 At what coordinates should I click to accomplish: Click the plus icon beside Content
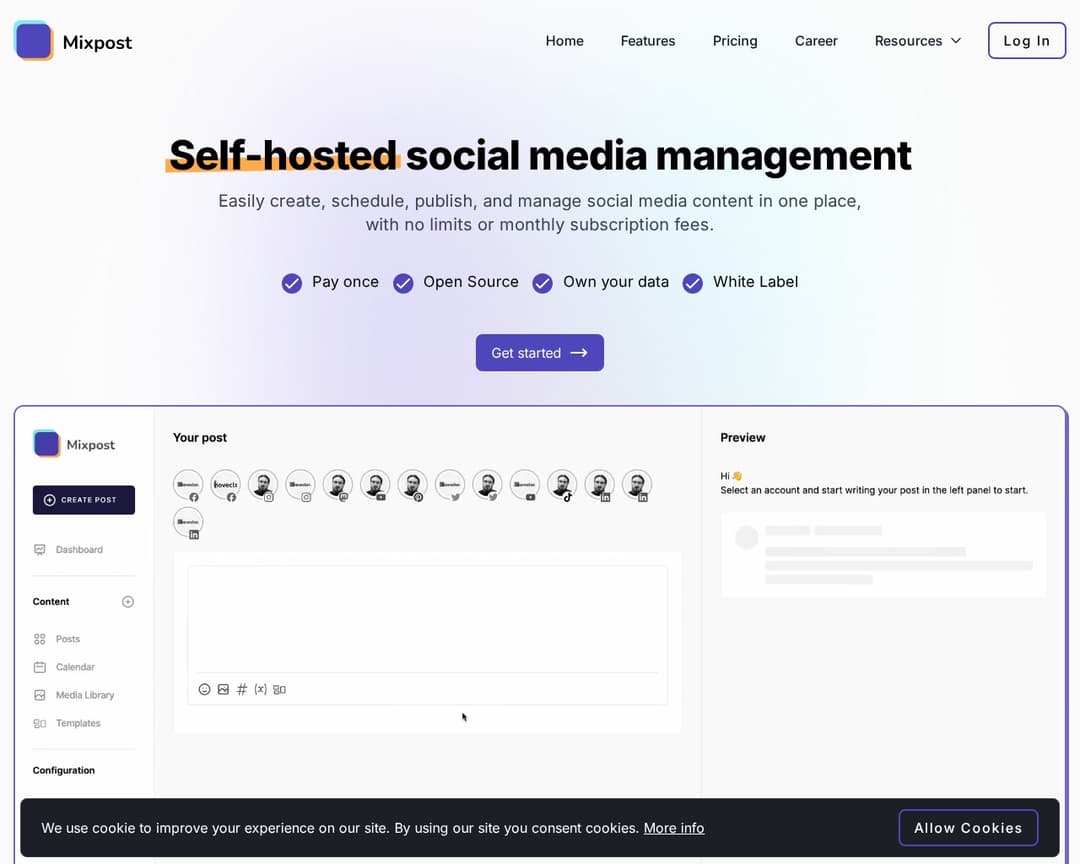(128, 602)
